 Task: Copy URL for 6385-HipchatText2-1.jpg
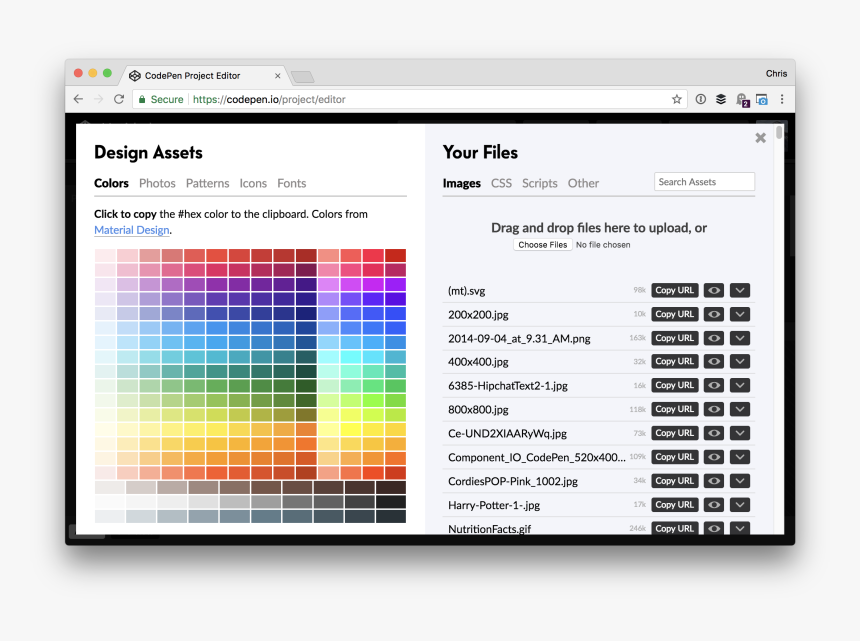(674, 385)
